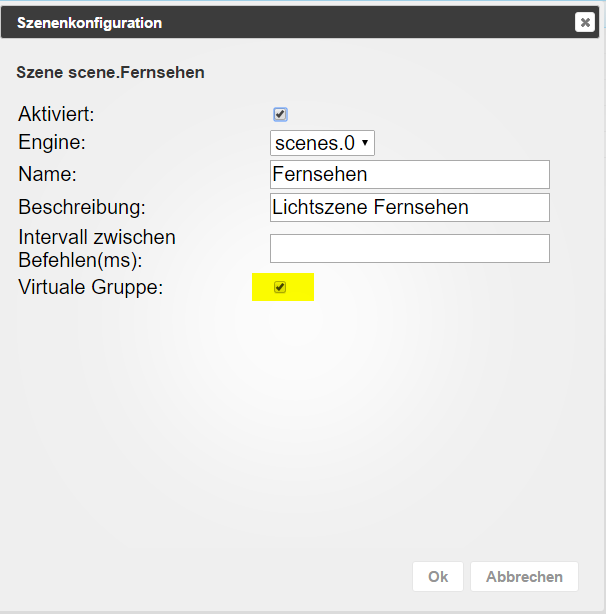The height and width of the screenshot is (614, 606).
Task: Click the Aktiviert label
Action: [x=56, y=115]
